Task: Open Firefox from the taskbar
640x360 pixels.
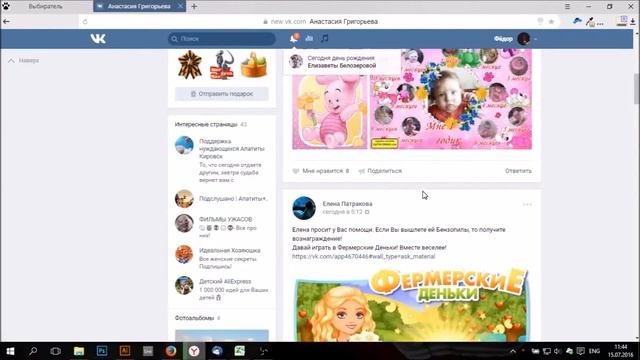Action: pos(171,351)
